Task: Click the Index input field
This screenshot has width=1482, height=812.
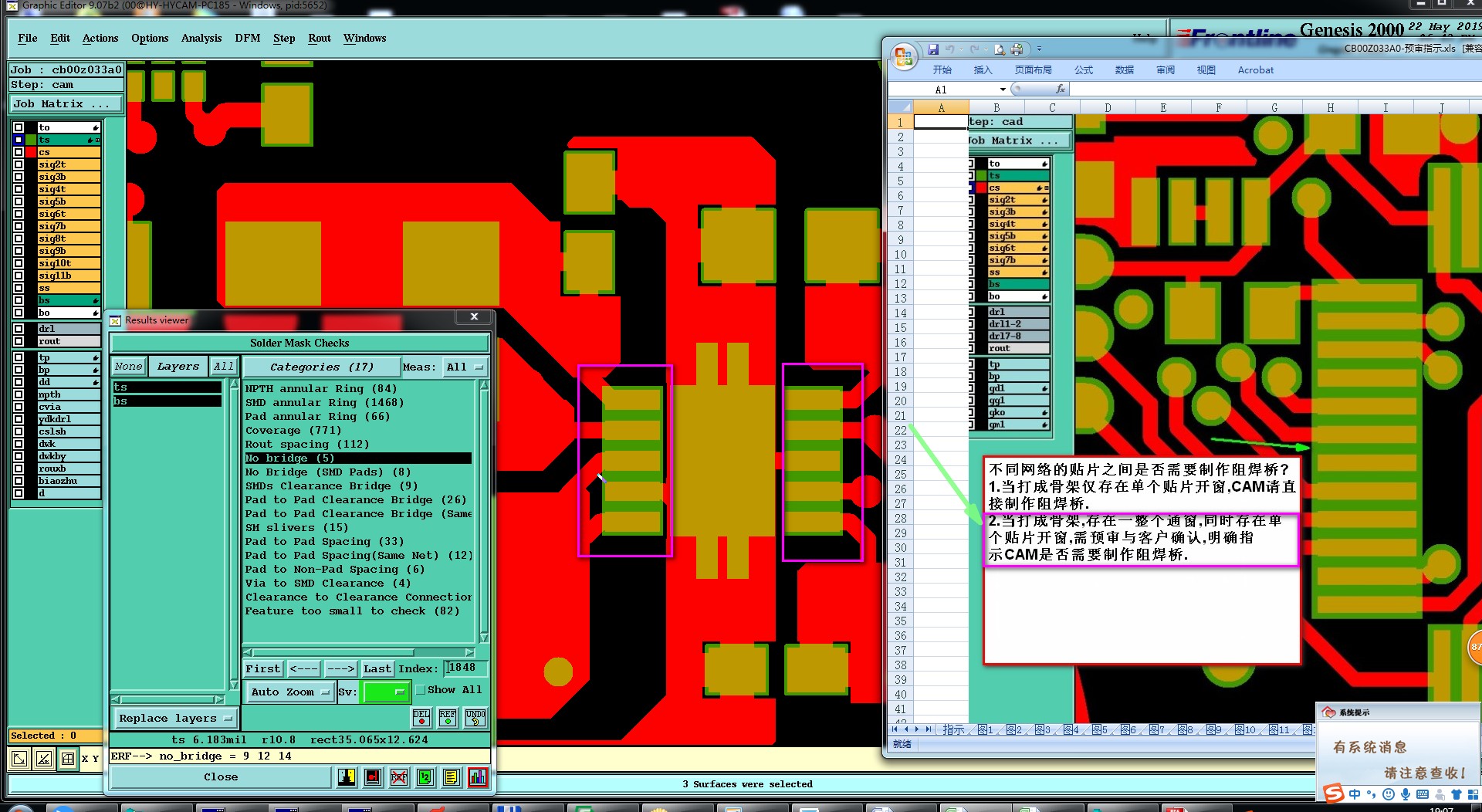Action: pyautogui.click(x=466, y=668)
